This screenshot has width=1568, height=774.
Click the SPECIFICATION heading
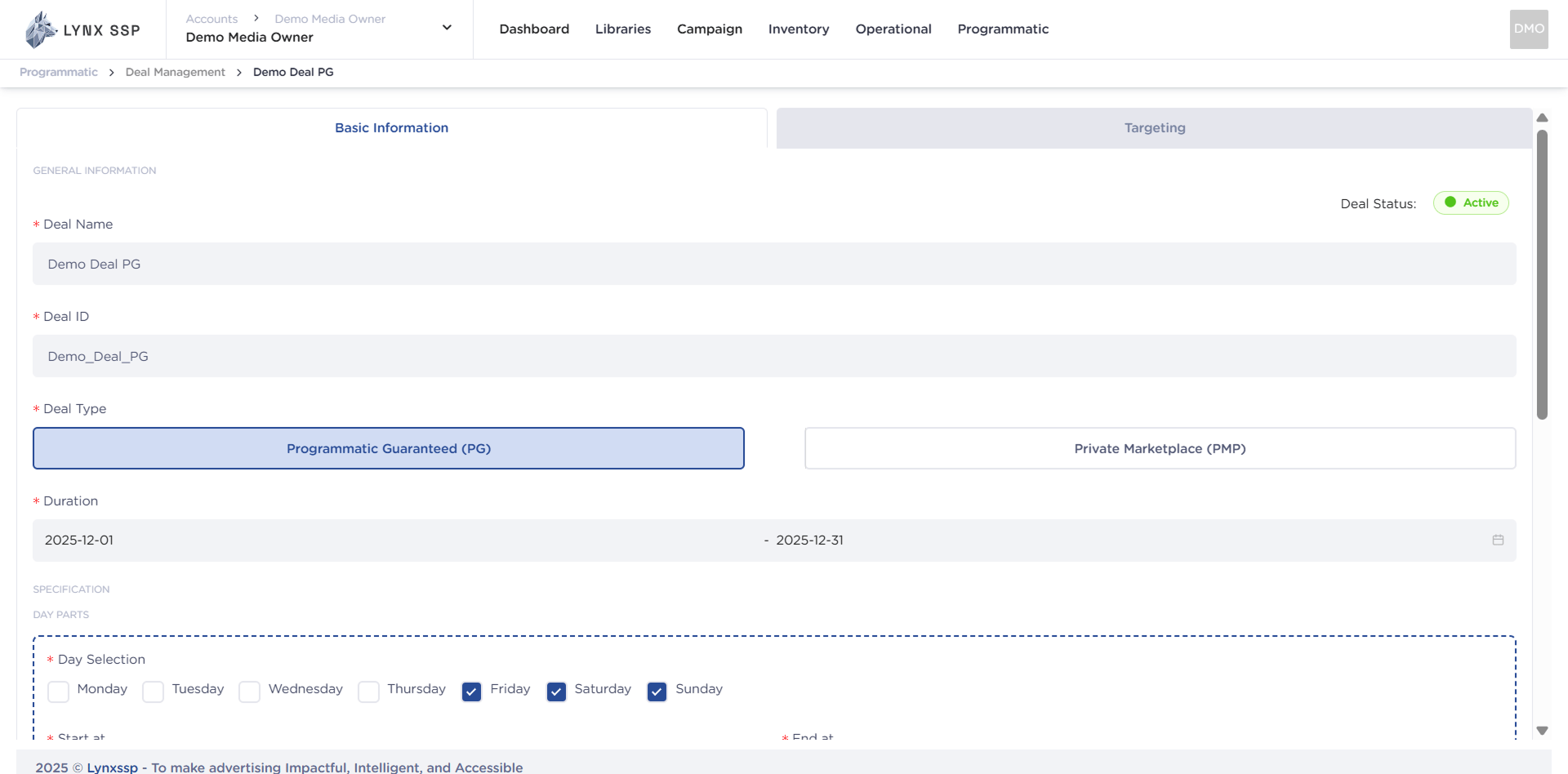(x=71, y=589)
